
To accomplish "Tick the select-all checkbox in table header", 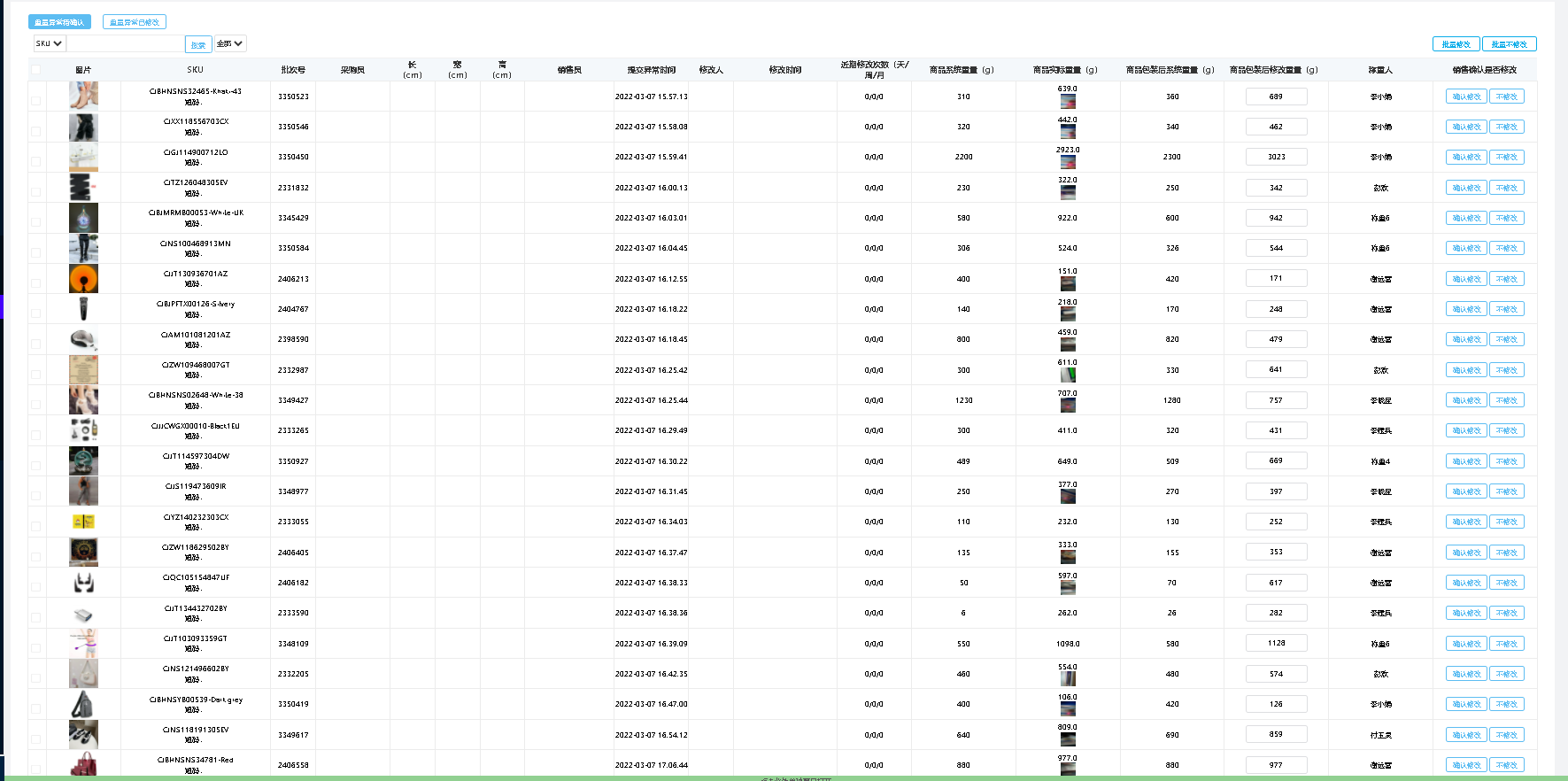I will pos(35,70).
